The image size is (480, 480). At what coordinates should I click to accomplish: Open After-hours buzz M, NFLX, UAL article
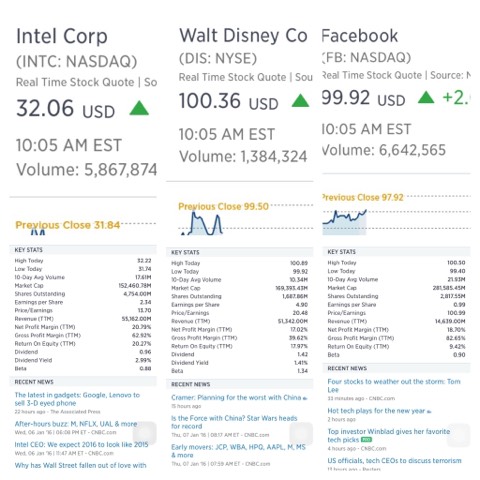click(76, 424)
